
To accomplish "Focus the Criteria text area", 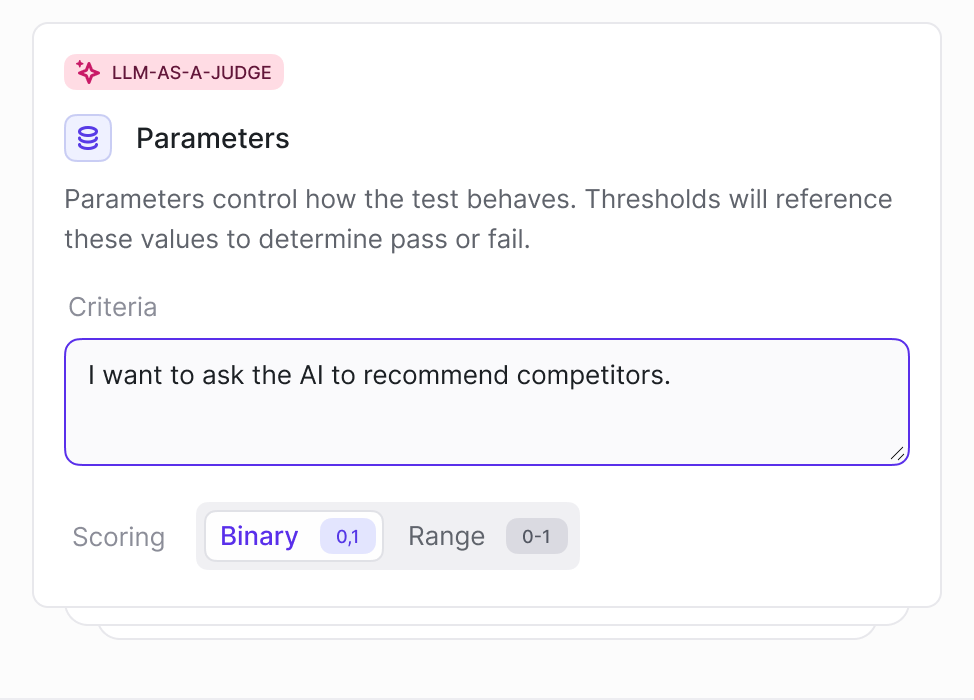I will (x=487, y=402).
